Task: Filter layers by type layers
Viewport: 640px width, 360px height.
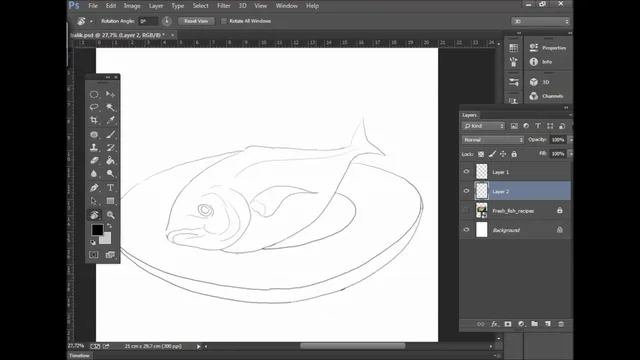Action: click(538, 126)
